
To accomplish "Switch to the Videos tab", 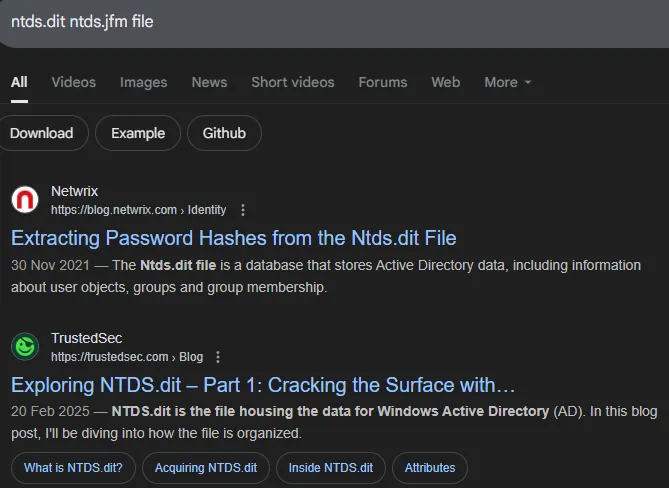I will (74, 82).
